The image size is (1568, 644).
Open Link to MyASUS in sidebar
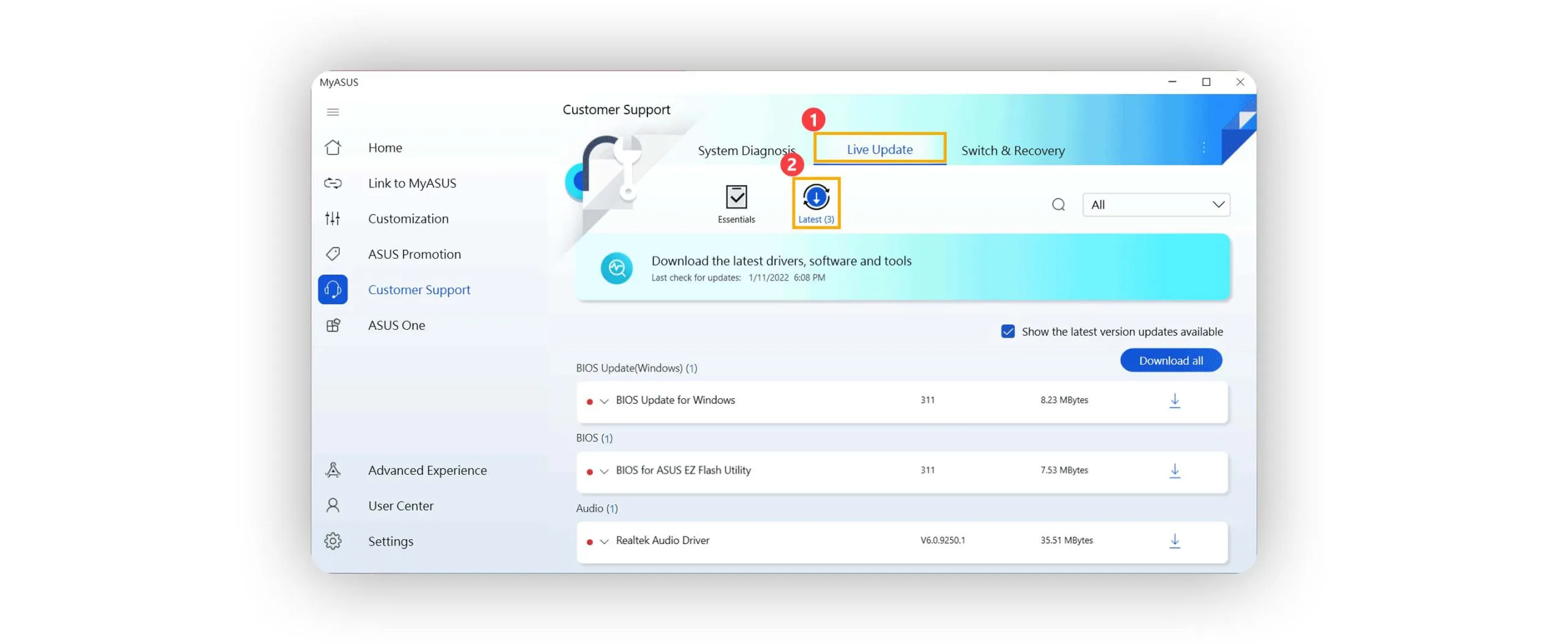click(412, 183)
